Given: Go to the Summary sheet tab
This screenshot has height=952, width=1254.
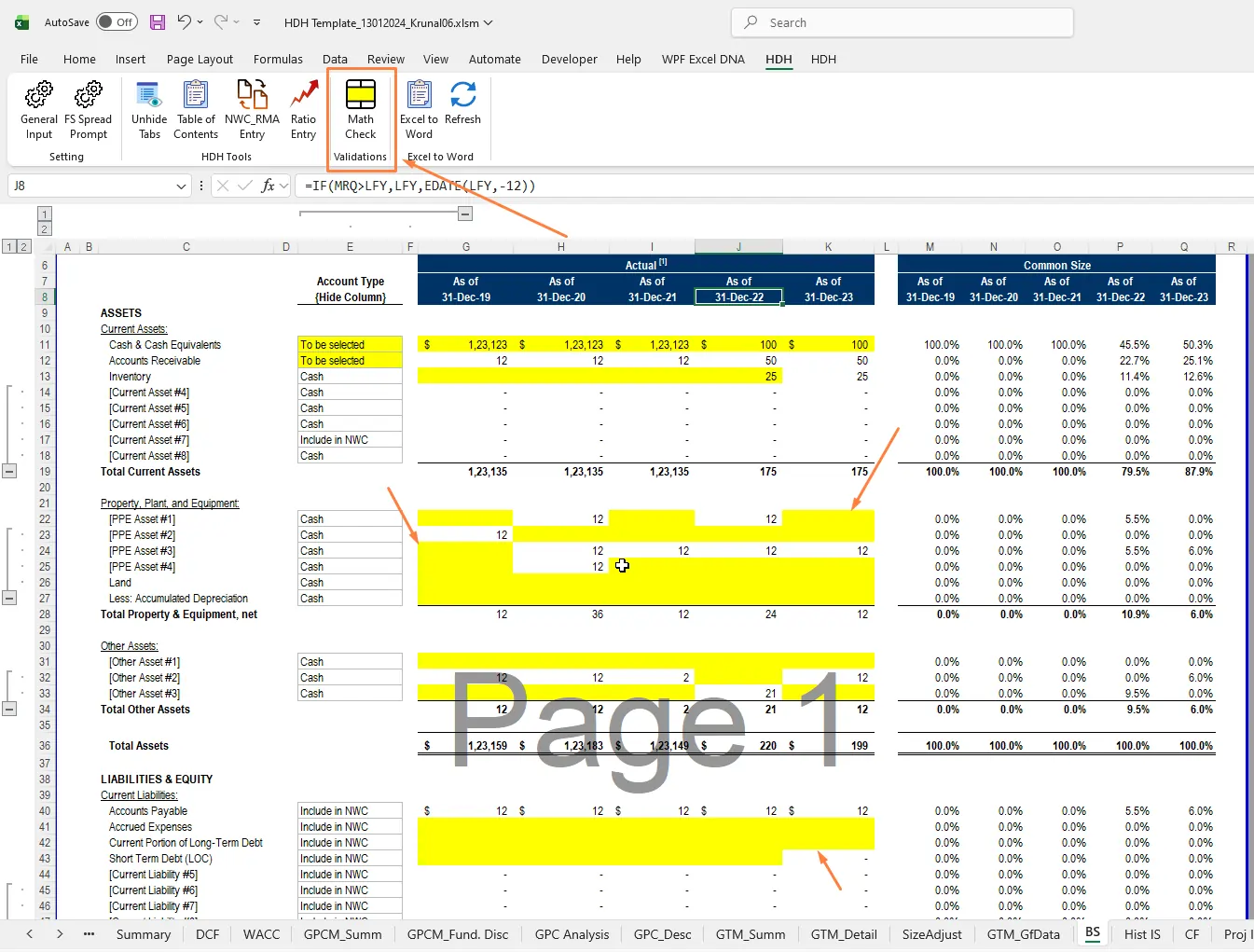Looking at the screenshot, I should click(144, 933).
